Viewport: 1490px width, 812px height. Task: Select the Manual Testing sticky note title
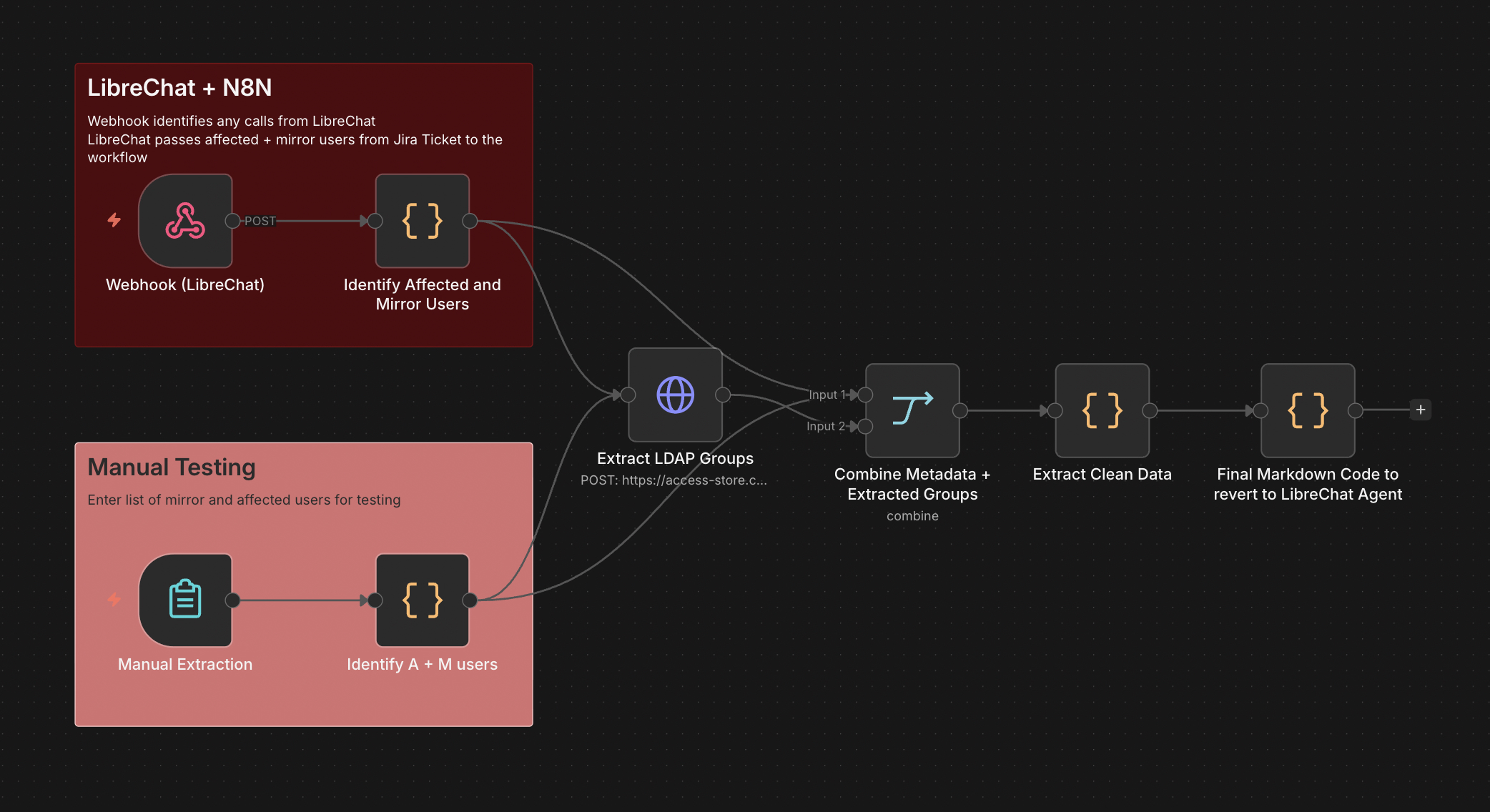click(172, 467)
